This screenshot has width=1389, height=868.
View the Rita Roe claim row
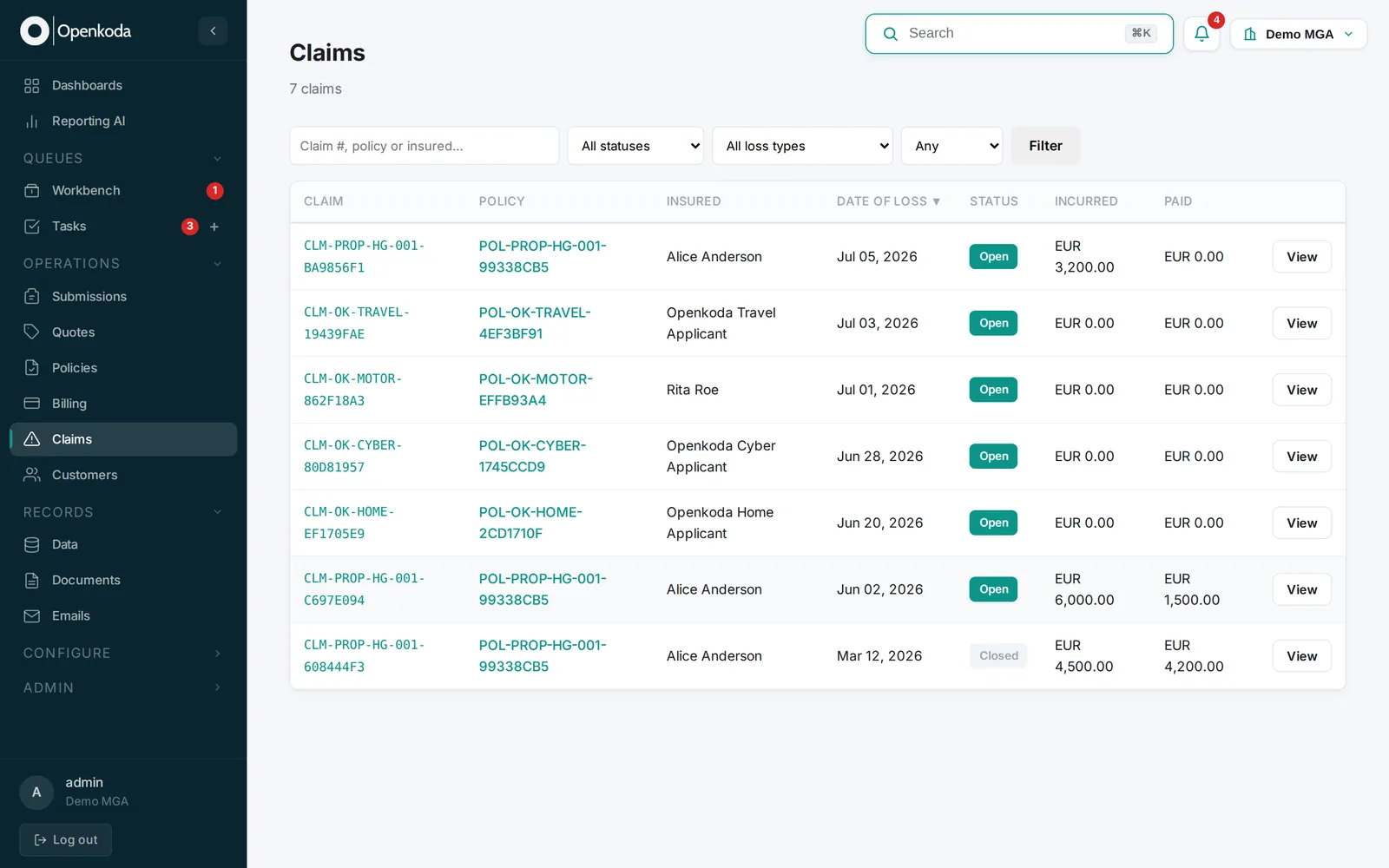[1301, 390]
